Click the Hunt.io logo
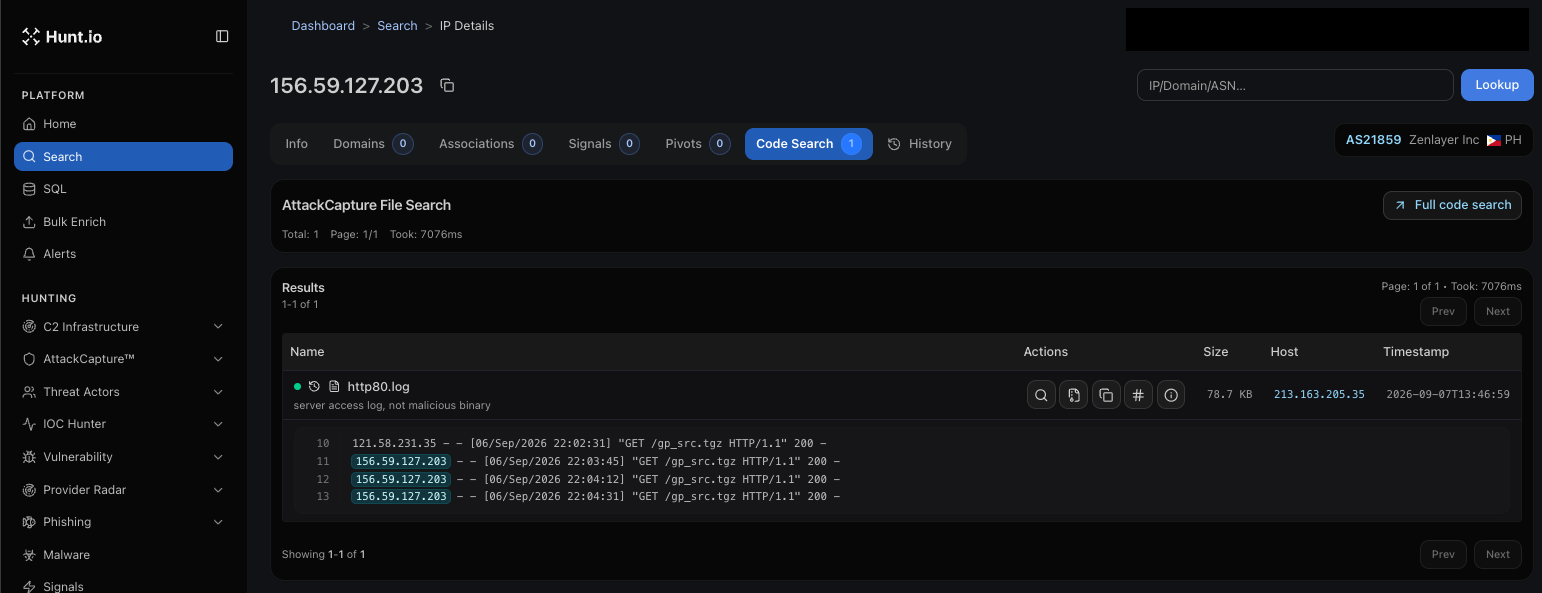The image size is (1542, 593). (62, 37)
